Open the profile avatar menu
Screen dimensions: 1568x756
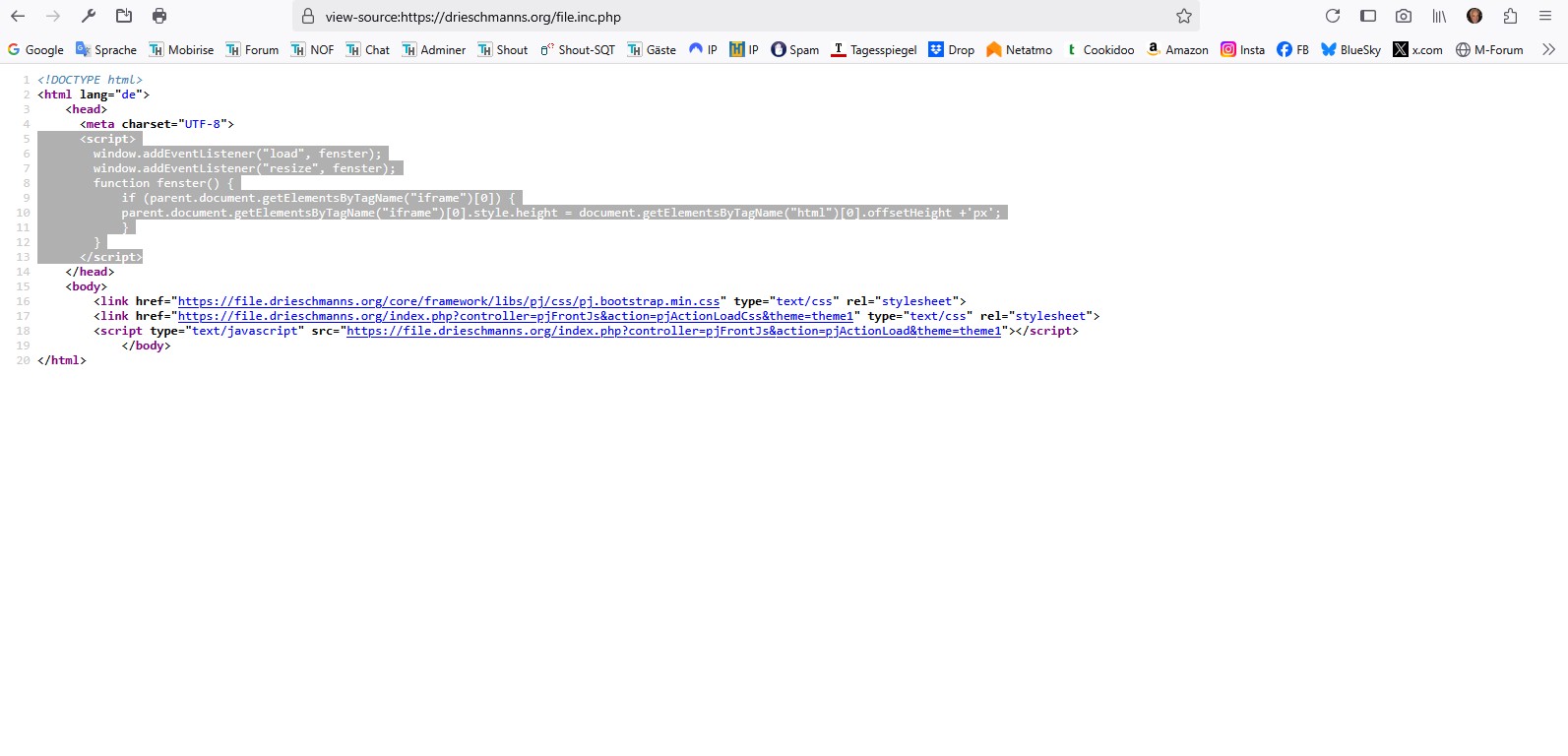click(1474, 16)
